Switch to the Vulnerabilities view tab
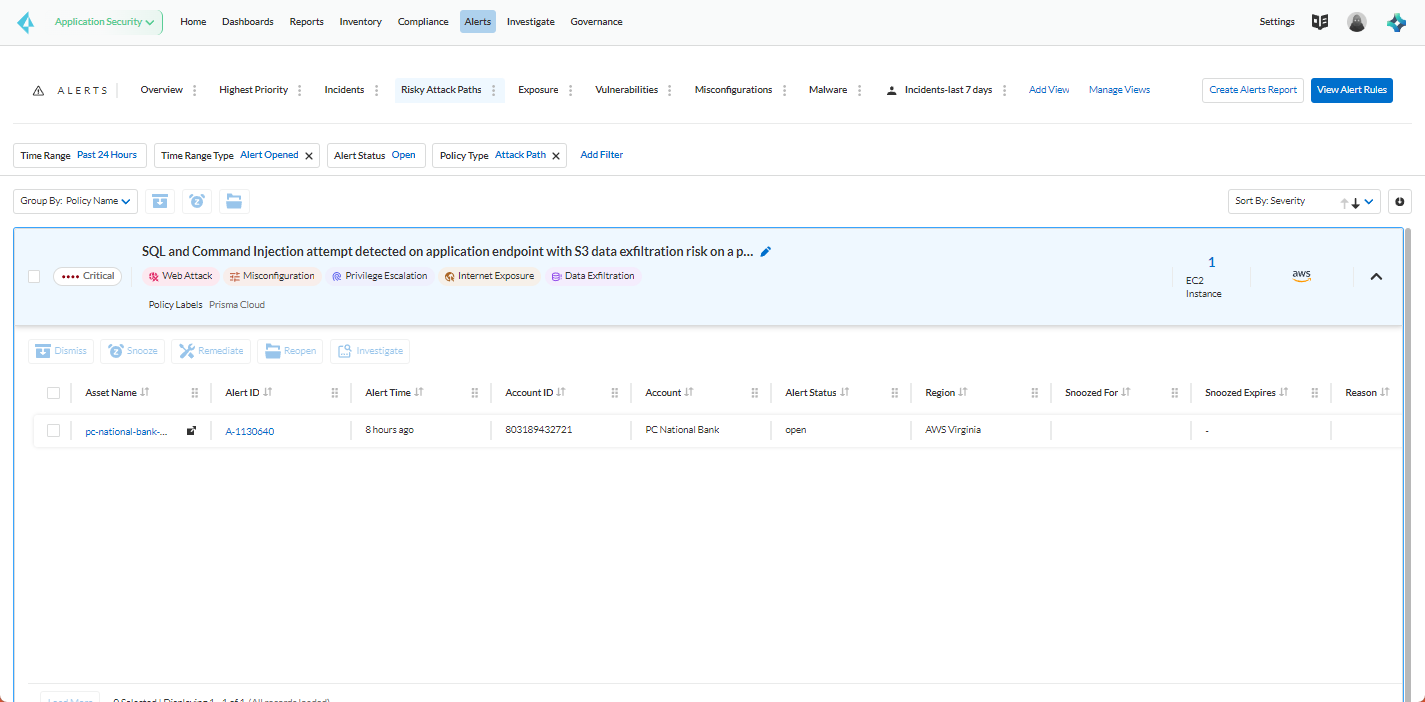The image size is (1425, 702). 627,90
